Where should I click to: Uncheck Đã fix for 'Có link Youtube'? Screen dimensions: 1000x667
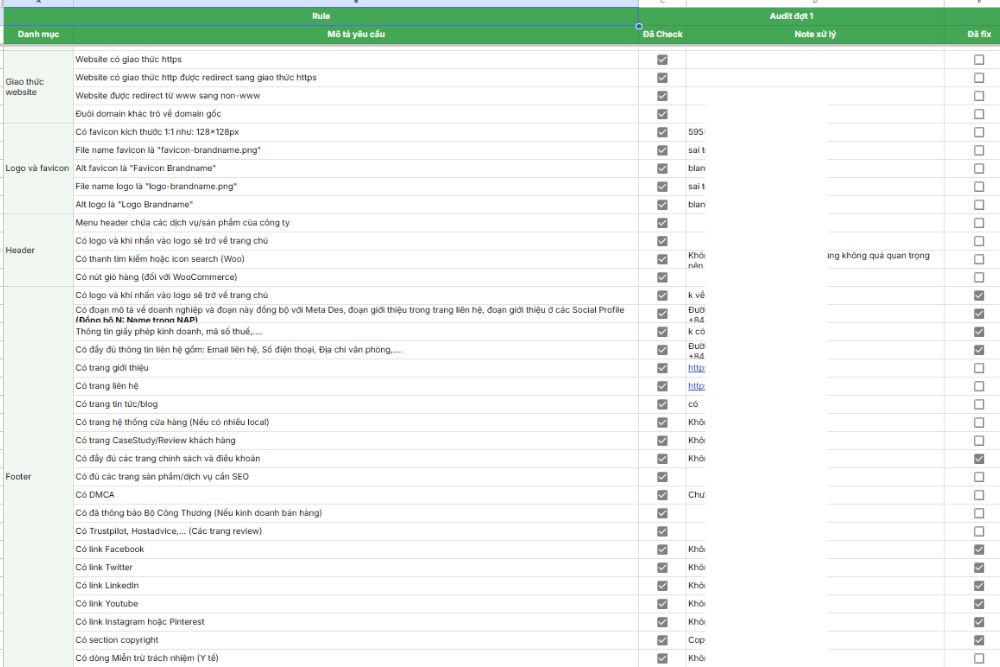point(979,604)
